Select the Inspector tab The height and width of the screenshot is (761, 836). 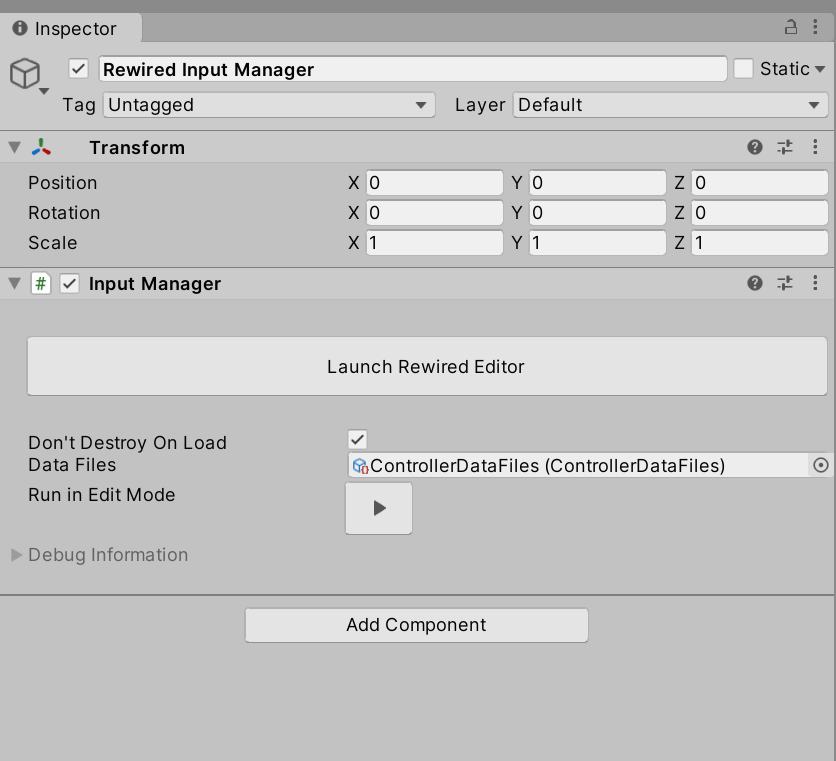click(x=70, y=28)
